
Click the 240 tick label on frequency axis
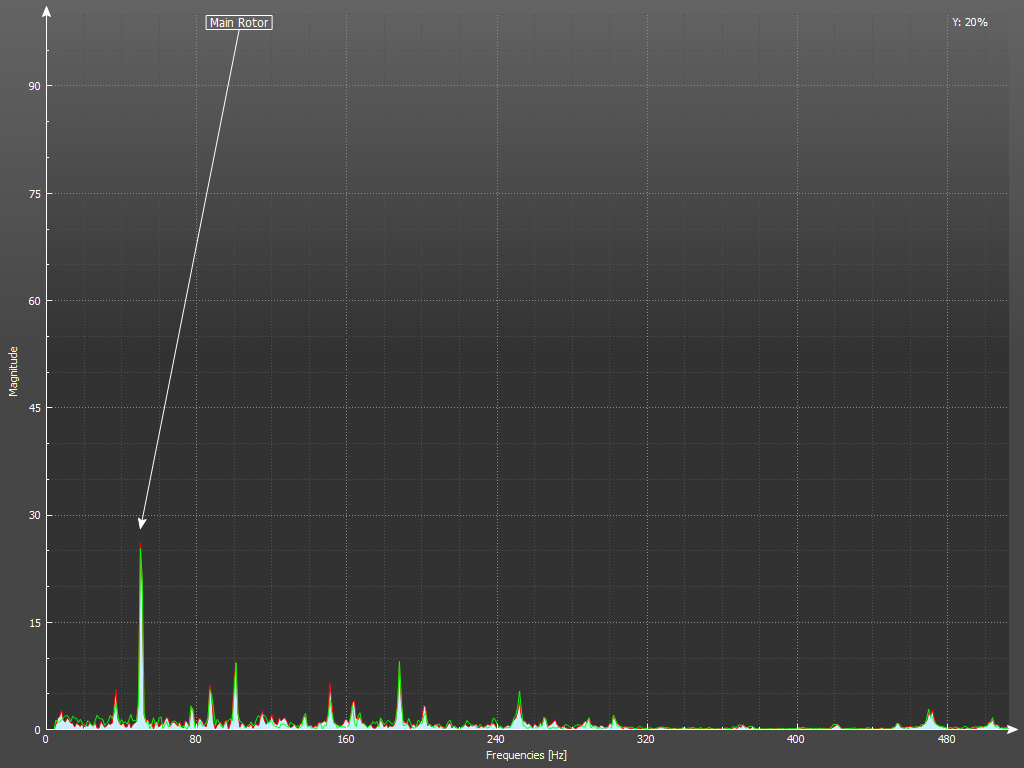pos(496,740)
